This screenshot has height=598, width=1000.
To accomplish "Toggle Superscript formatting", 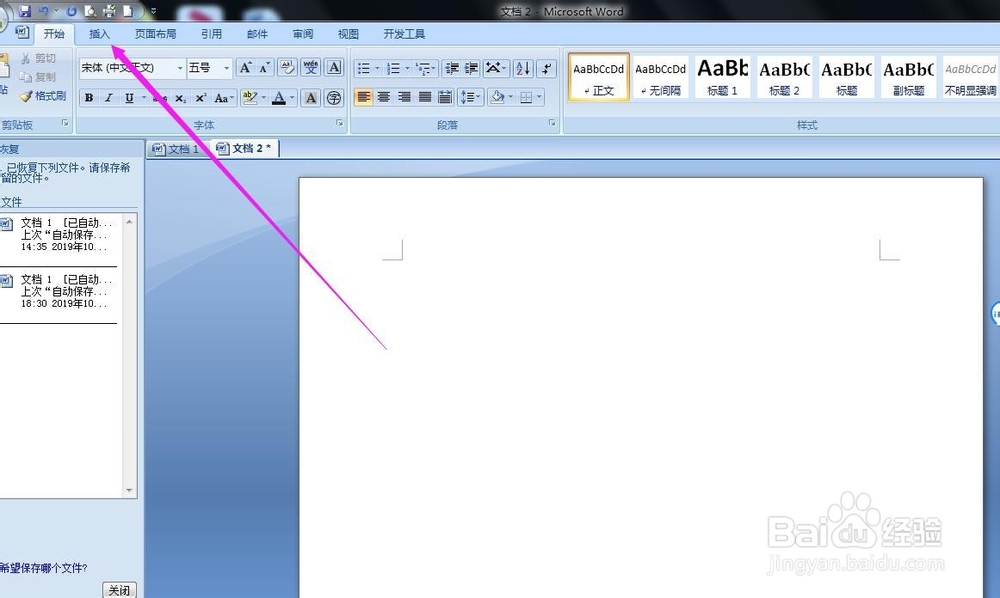I will coord(200,98).
